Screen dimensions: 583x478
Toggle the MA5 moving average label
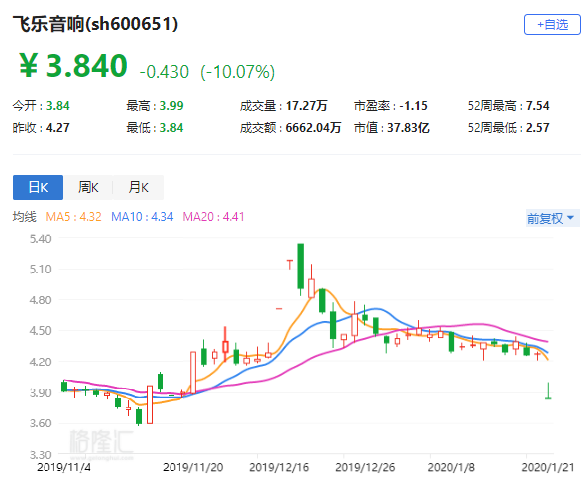(73, 217)
